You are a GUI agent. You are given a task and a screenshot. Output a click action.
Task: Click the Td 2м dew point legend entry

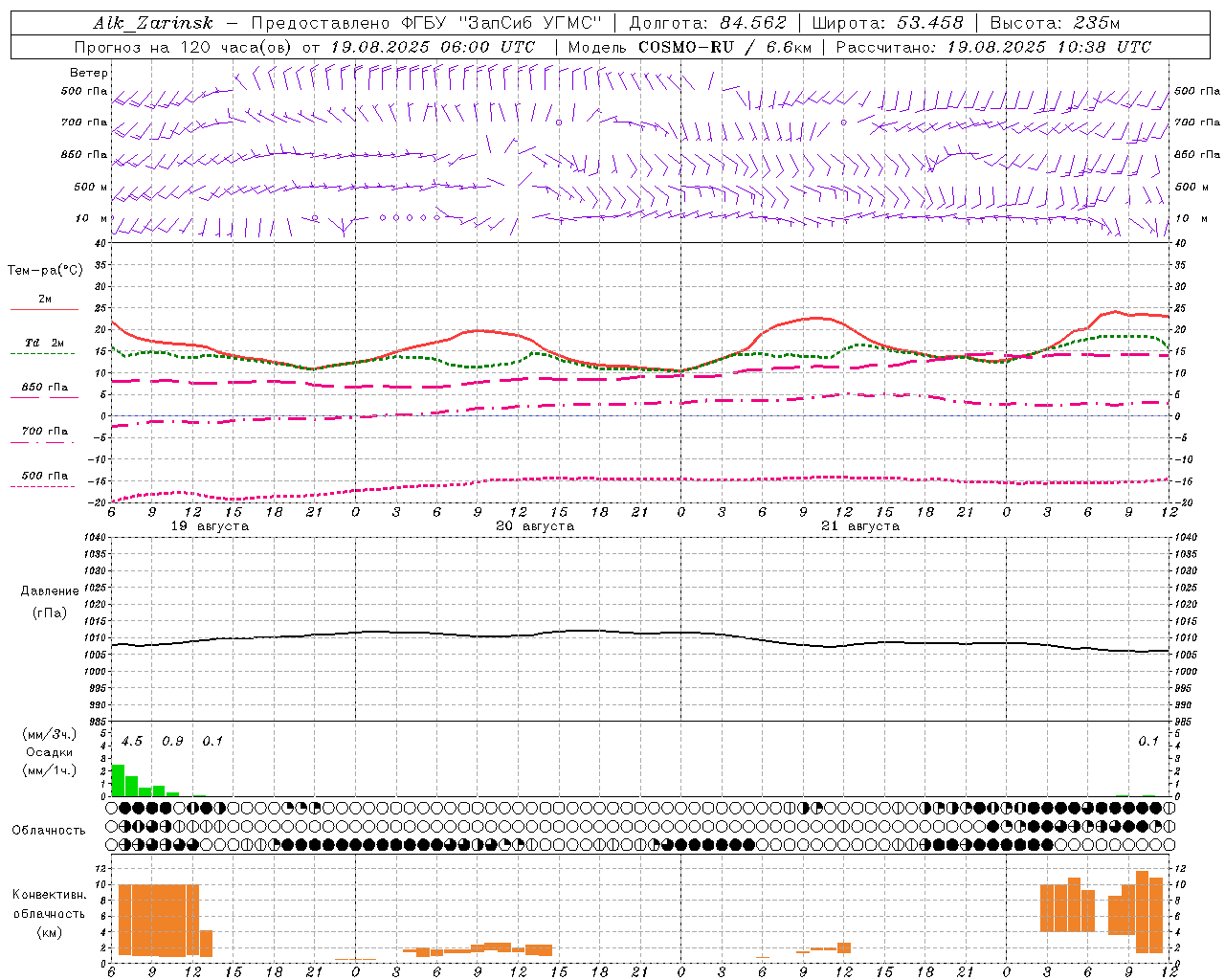44,343
